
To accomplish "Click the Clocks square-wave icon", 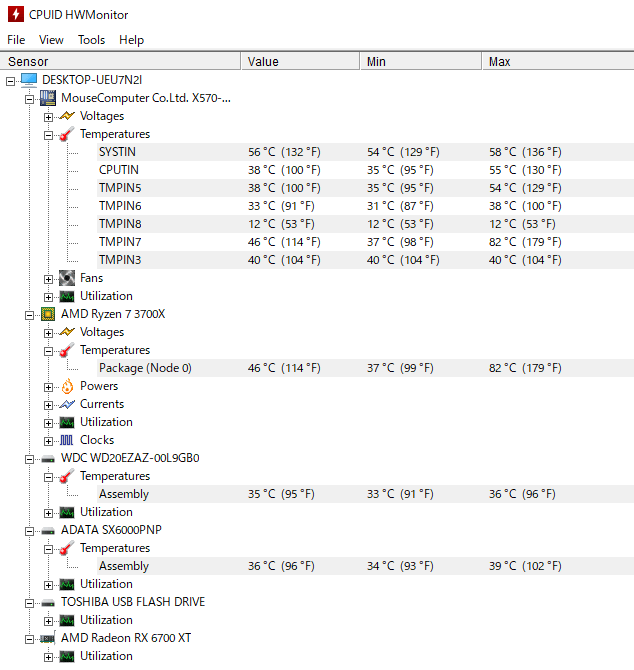I will pyautogui.click(x=67, y=440).
